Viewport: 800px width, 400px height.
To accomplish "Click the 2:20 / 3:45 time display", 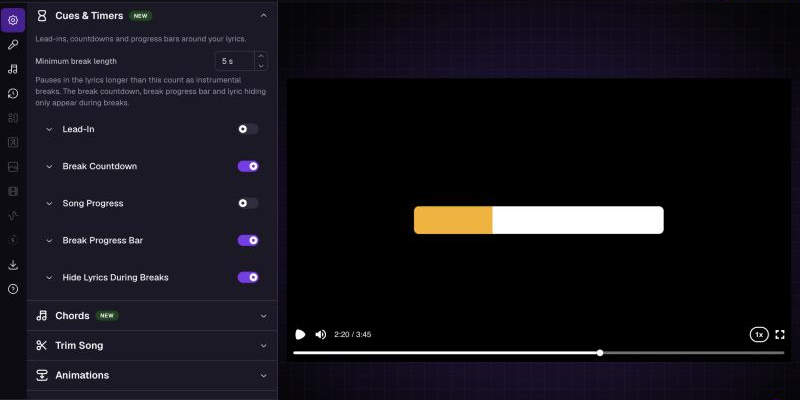I will tap(353, 335).
